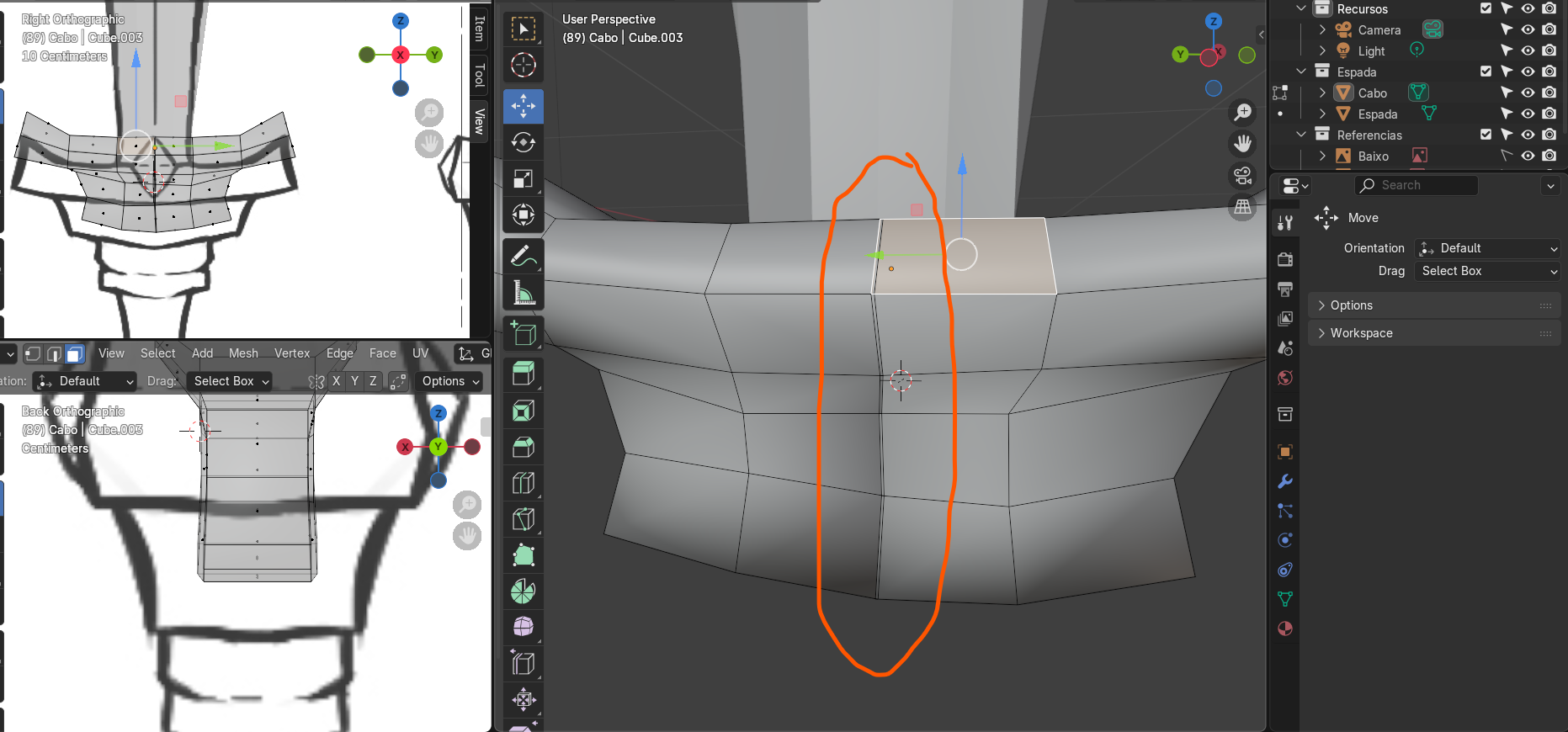
Task: Uncheck the Recursos collection checkbox
Action: tap(1486, 8)
